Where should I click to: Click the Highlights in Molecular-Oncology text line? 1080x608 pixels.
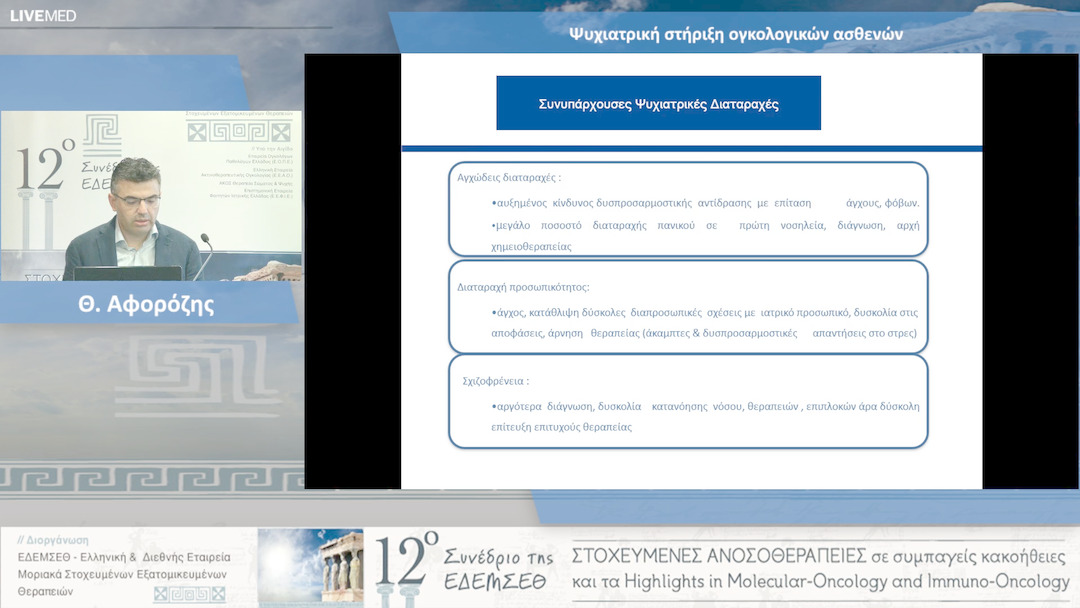pyautogui.click(x=820, y=582)
